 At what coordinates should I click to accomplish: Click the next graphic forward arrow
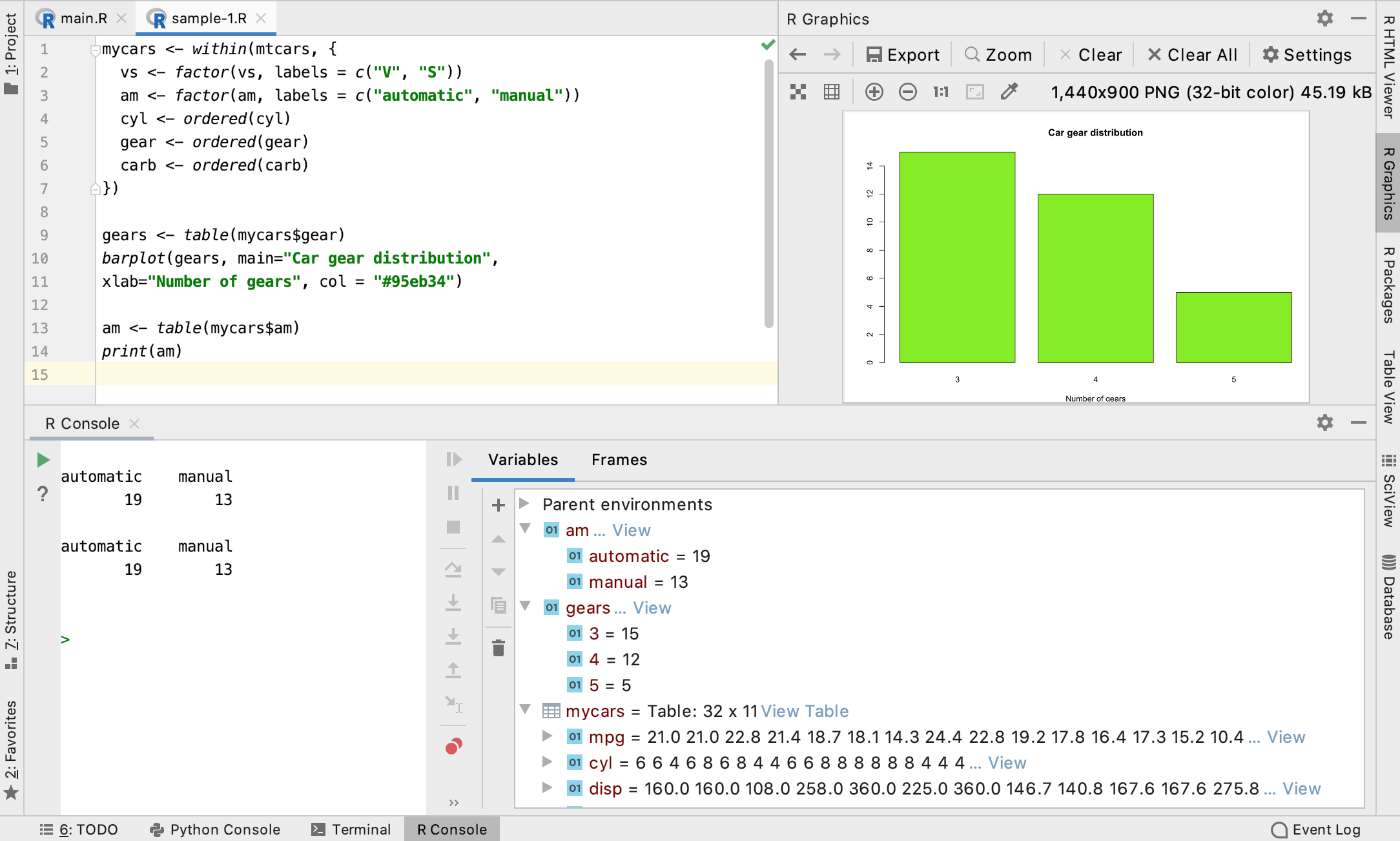[x=832, y=54]
